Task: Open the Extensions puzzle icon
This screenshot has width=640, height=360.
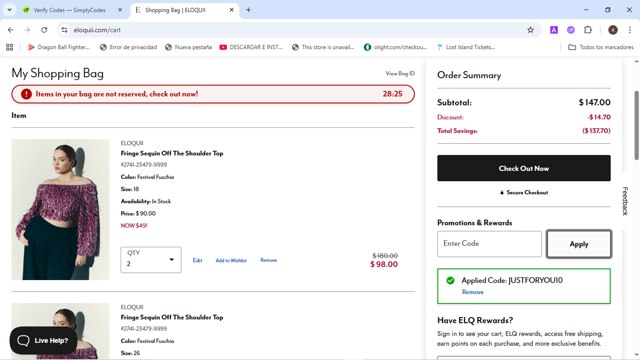Action: 588,30
